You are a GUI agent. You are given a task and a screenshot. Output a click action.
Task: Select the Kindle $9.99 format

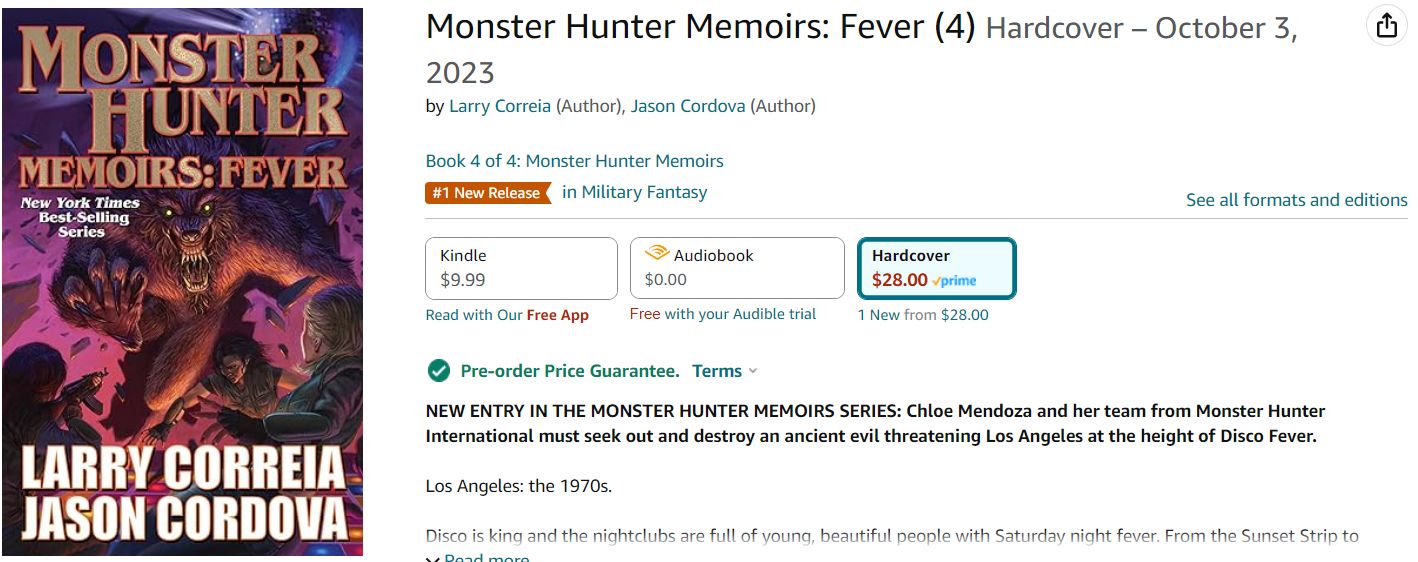[x=521, y=268]
